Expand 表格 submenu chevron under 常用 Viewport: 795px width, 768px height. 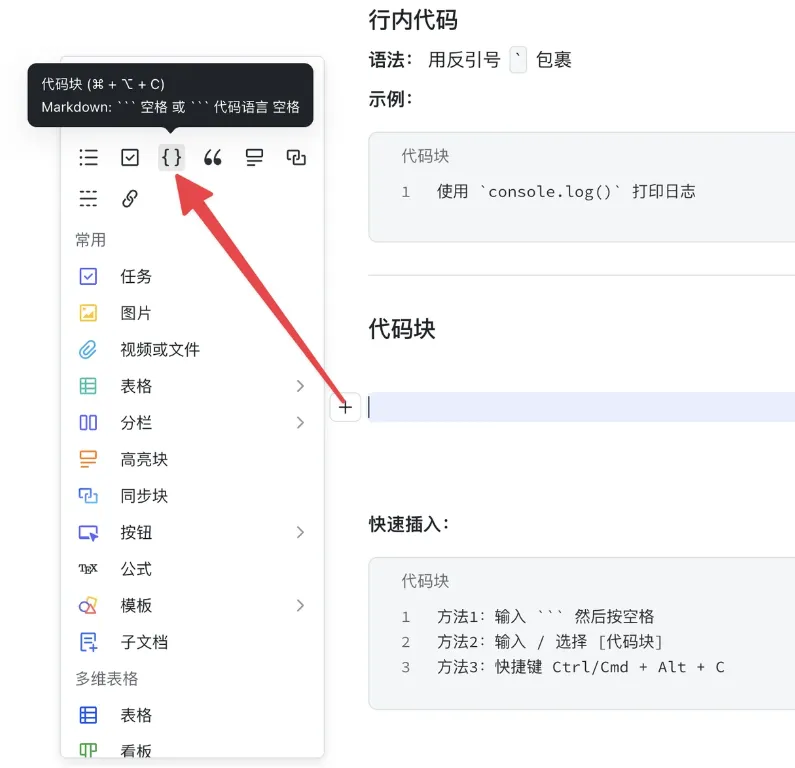click(300, 386)
